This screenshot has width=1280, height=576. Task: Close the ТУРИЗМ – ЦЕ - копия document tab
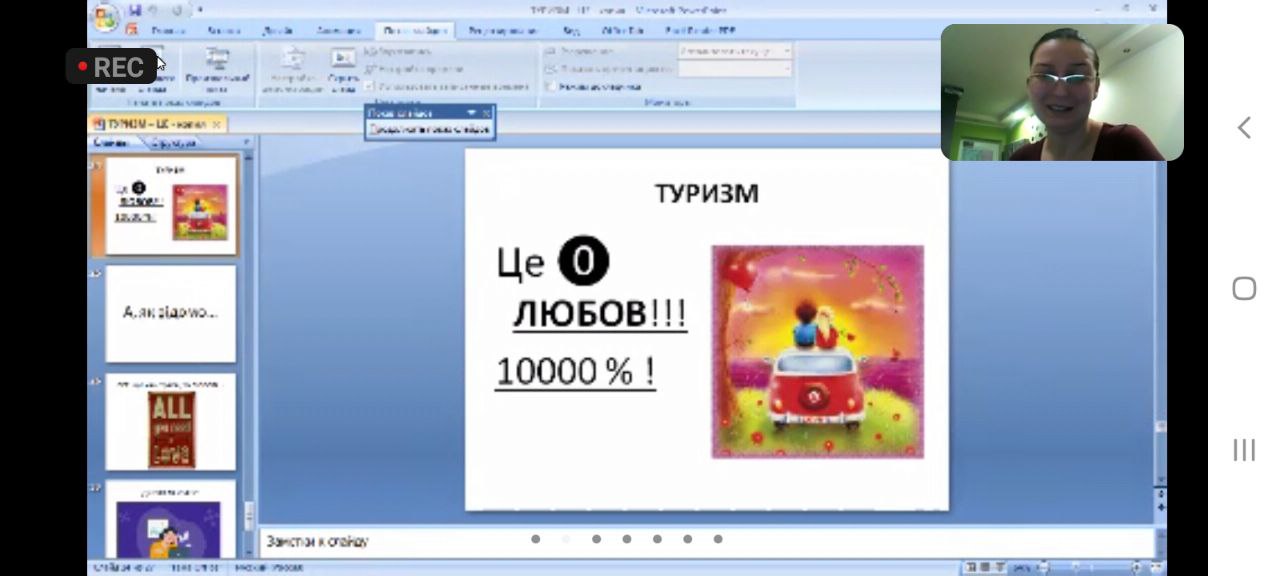[x=218, y=124]
